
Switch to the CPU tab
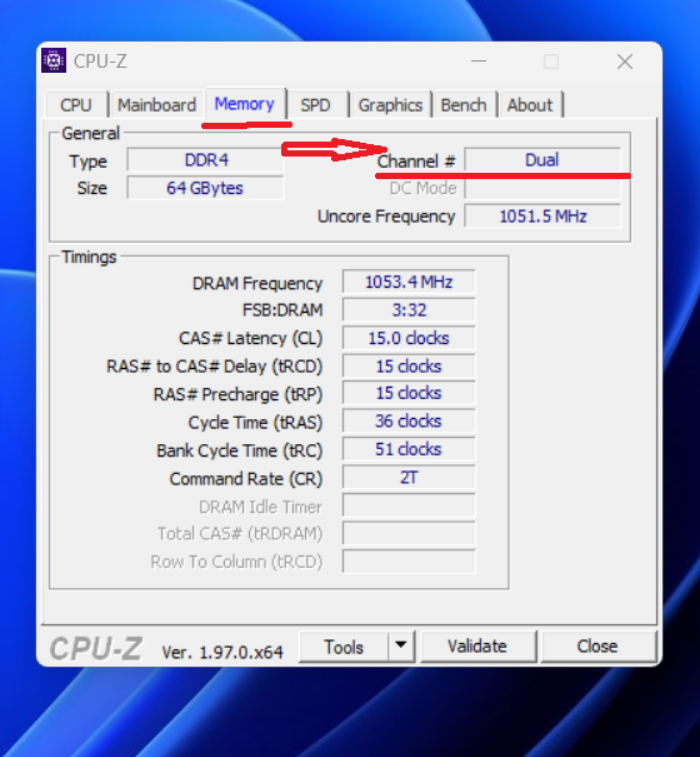coord(76,105)
